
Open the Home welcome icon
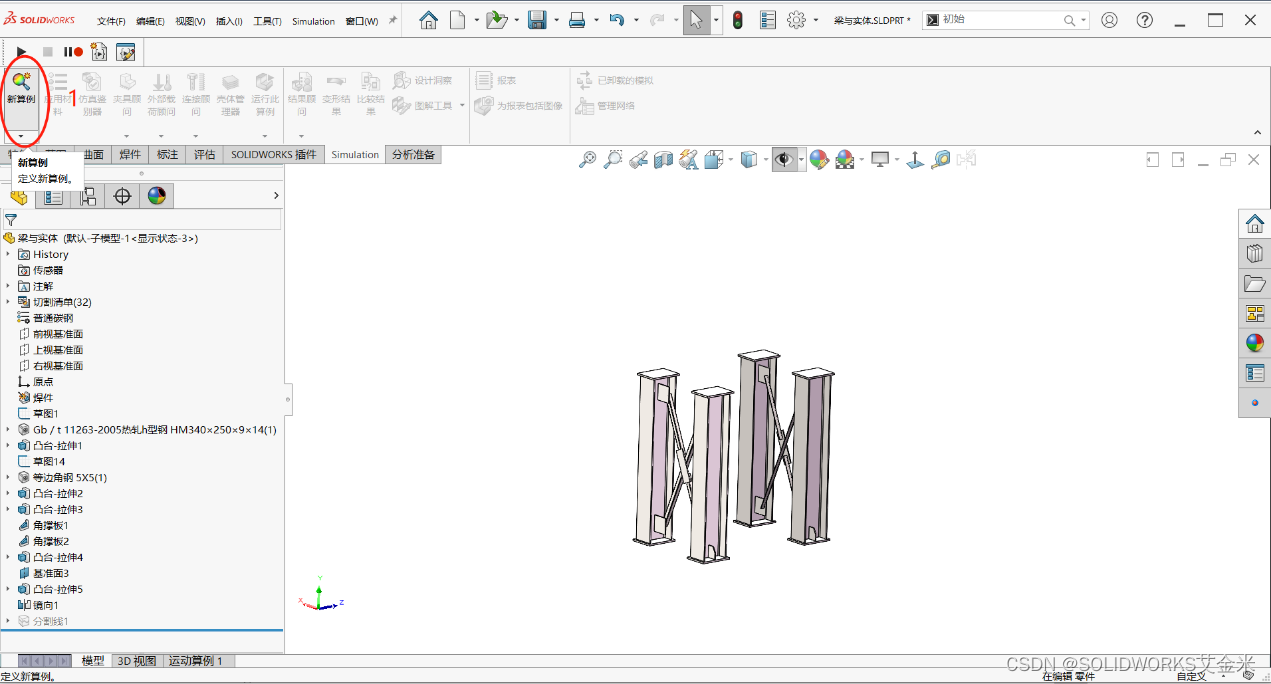pyautogui.click(x=429, y=20)
